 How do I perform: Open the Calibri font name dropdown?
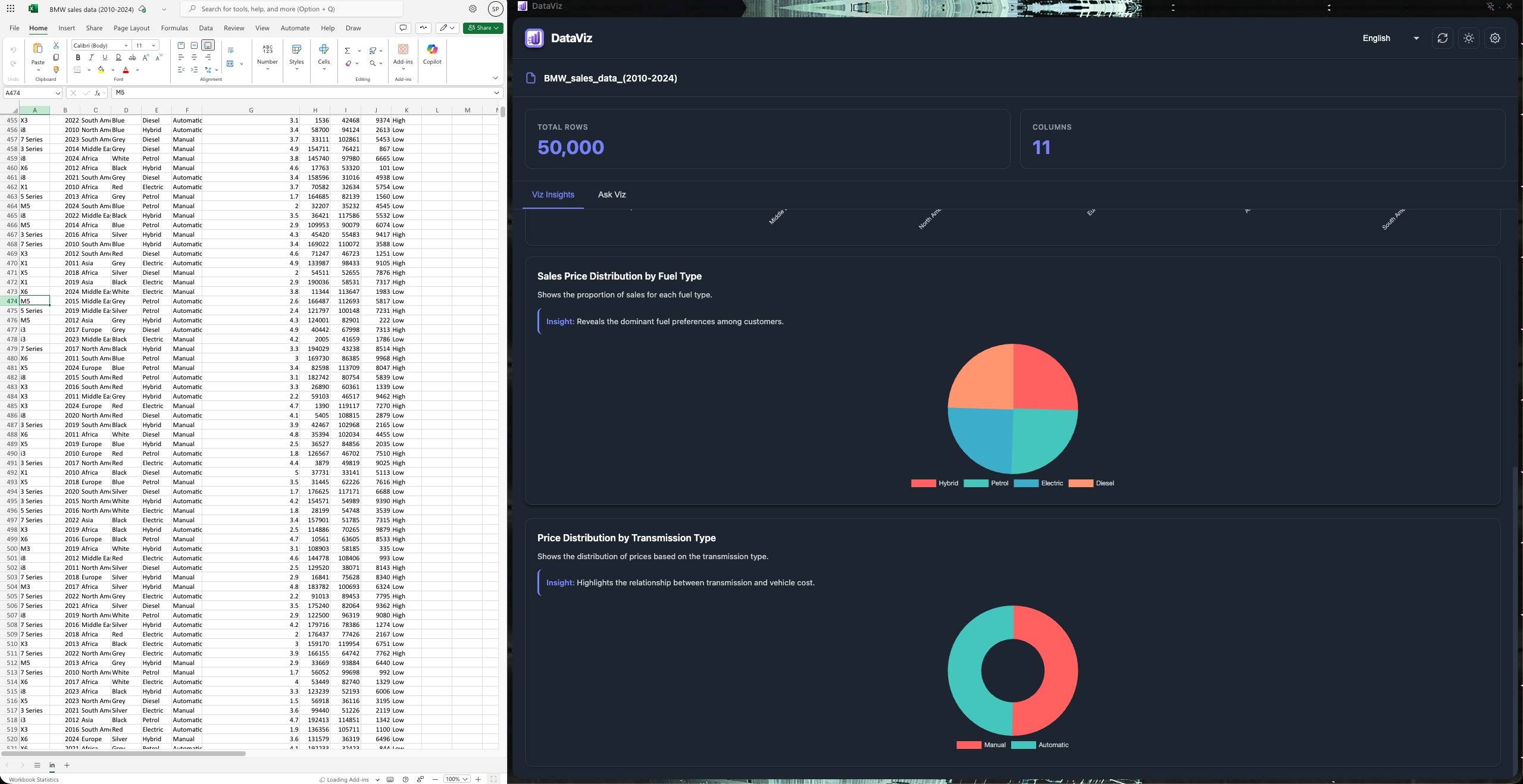pyautogui.click(x=126, y=46)
